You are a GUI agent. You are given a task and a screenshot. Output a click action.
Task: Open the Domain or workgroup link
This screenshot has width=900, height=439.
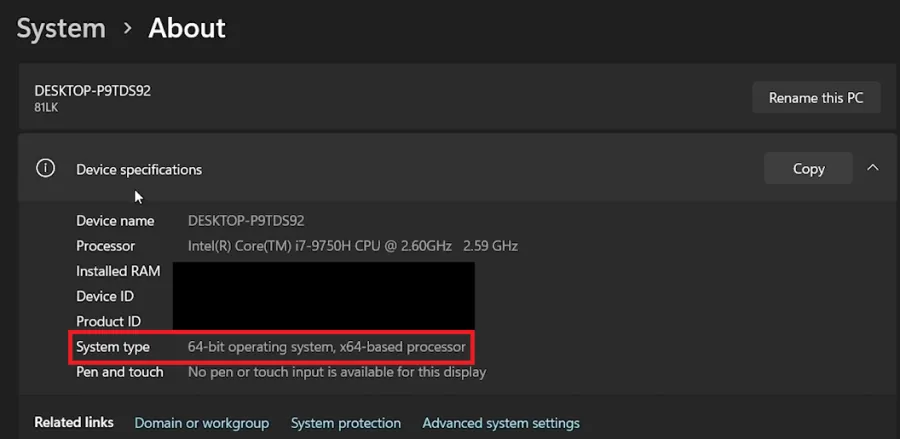click(x=201, y=424)
